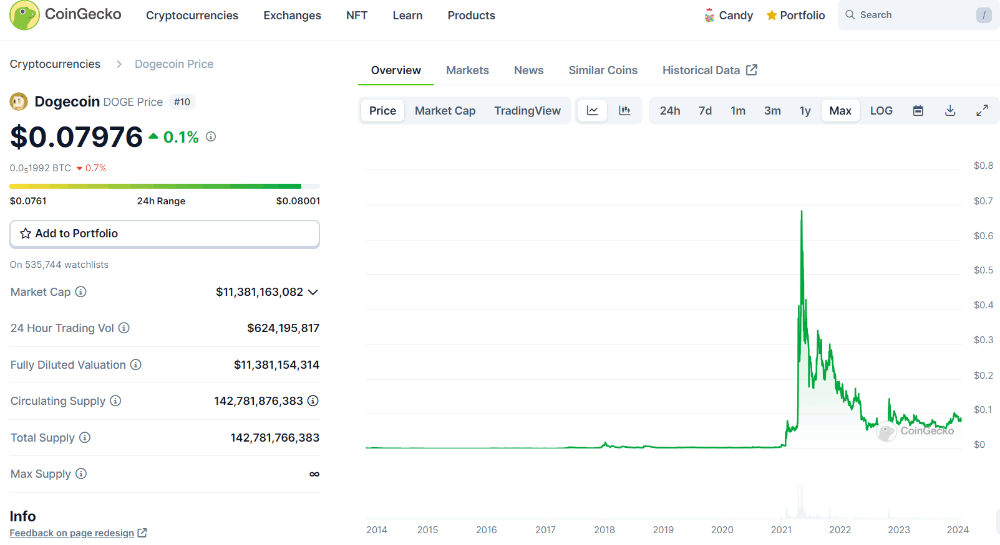Switch to candlestick chart view icon

click(x=625, y=111)
